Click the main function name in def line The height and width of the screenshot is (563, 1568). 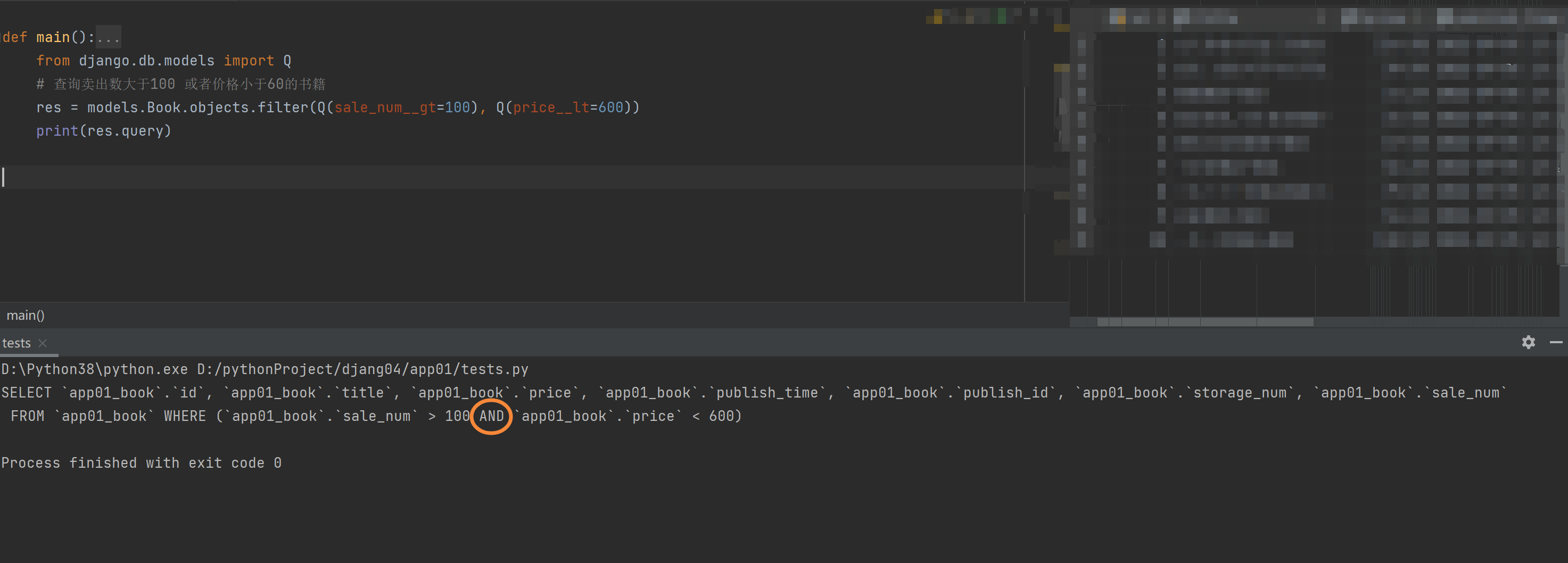tap(53, 37)
